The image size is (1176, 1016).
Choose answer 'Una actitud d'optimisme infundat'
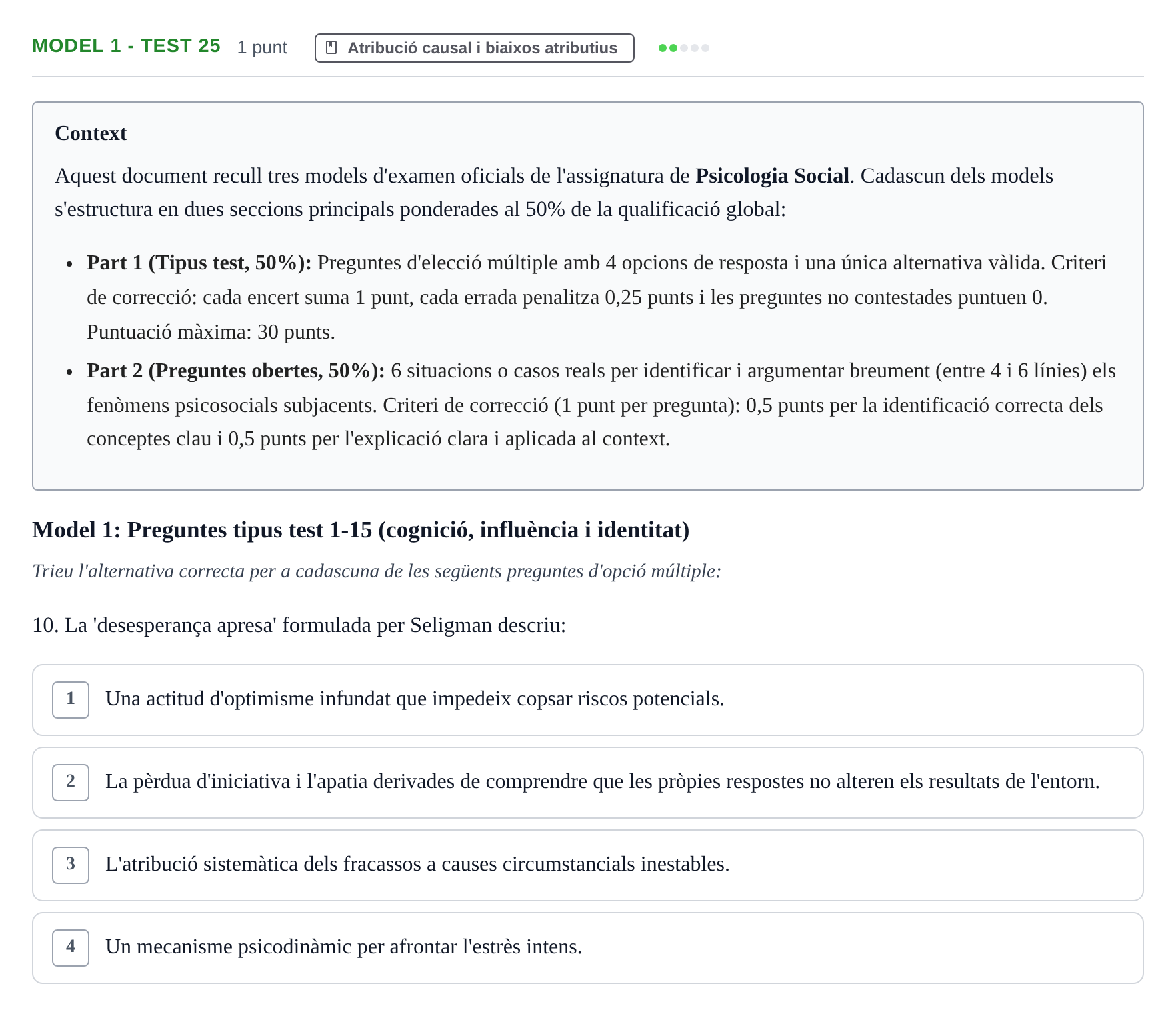[587, 700]
